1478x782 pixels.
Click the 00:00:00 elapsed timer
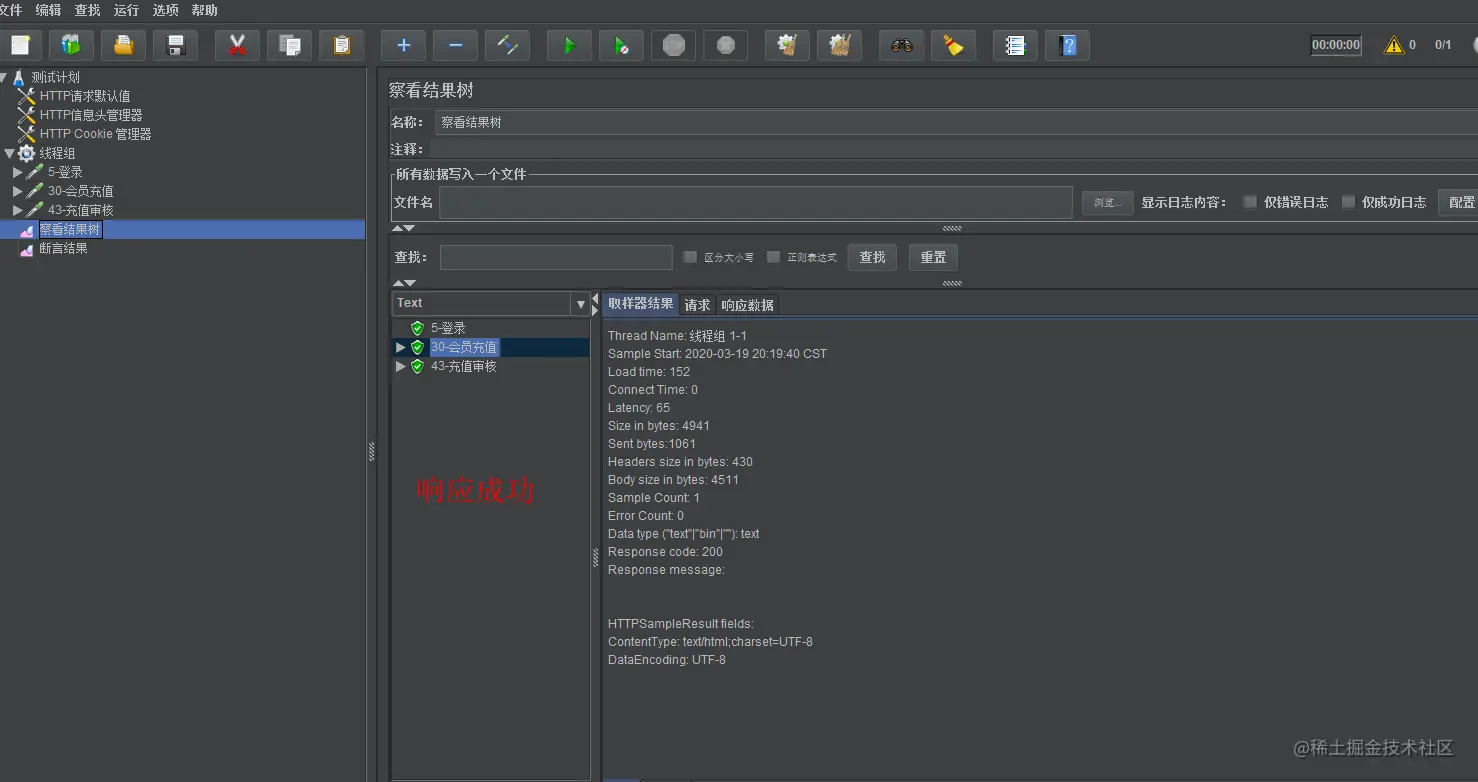point(1336,45)
